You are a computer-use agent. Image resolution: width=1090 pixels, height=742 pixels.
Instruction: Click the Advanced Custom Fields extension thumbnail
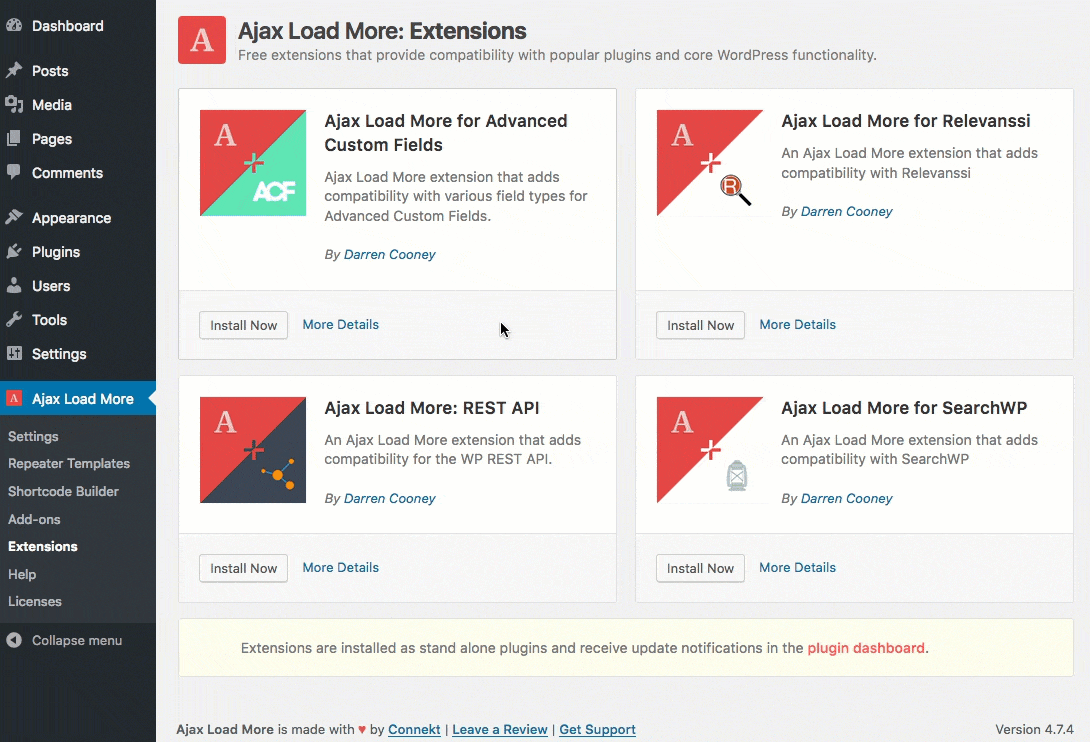(x=253, y=163)
